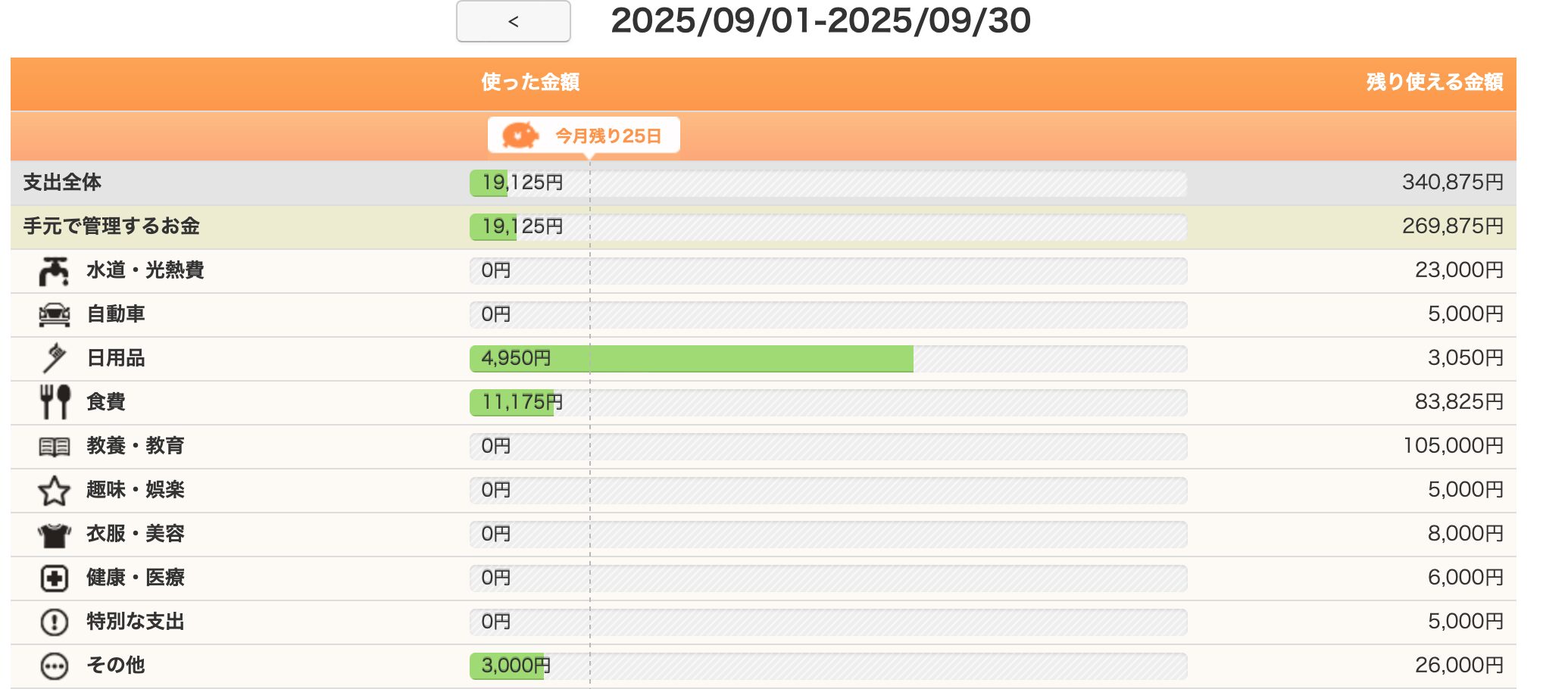
Task: Go to previous month with < button
Action: click(x=514, y=21)
